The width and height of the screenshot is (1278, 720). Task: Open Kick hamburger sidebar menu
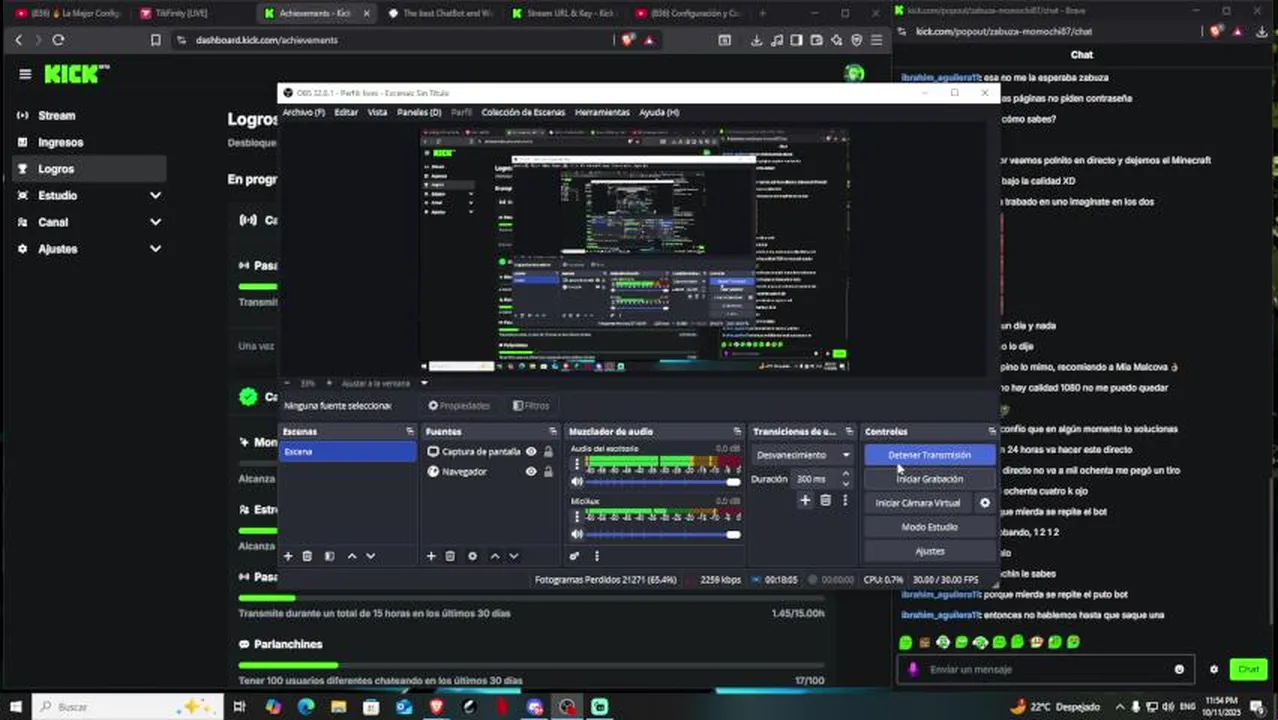pyautogui.click(x=25, y=74)
